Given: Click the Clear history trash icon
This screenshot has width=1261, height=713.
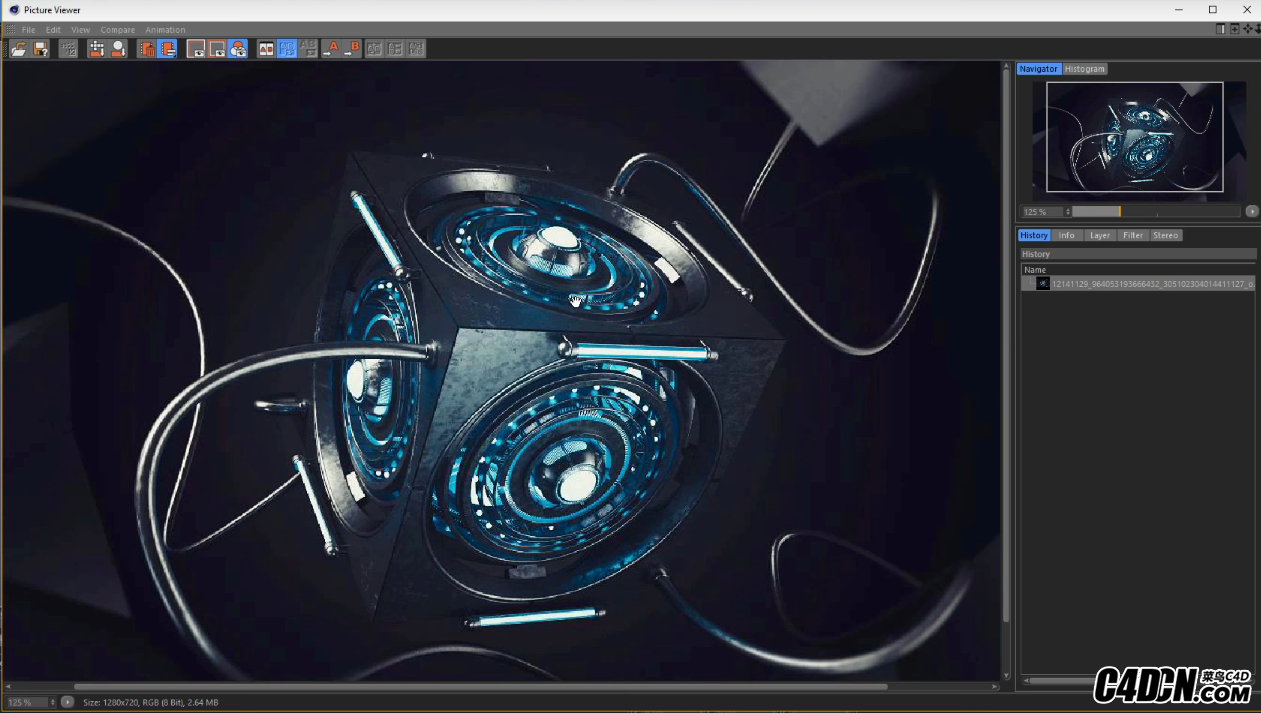Looking at the screenshot, I should click(147, 48).
